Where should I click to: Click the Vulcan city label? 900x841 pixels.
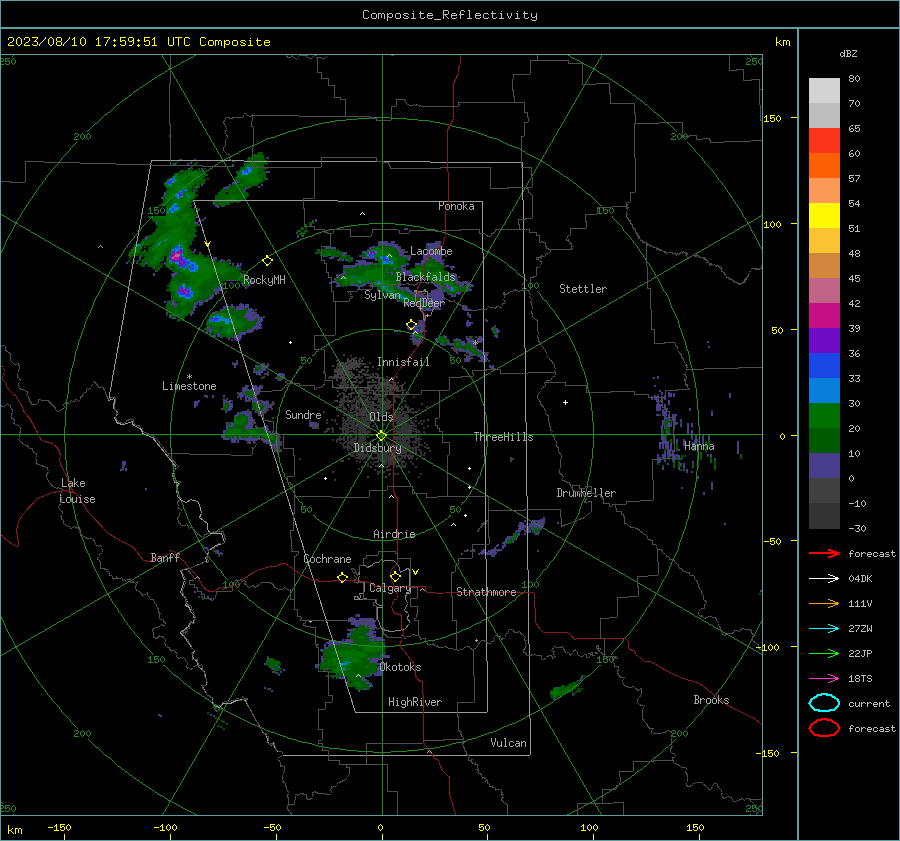tap(509, 743)
